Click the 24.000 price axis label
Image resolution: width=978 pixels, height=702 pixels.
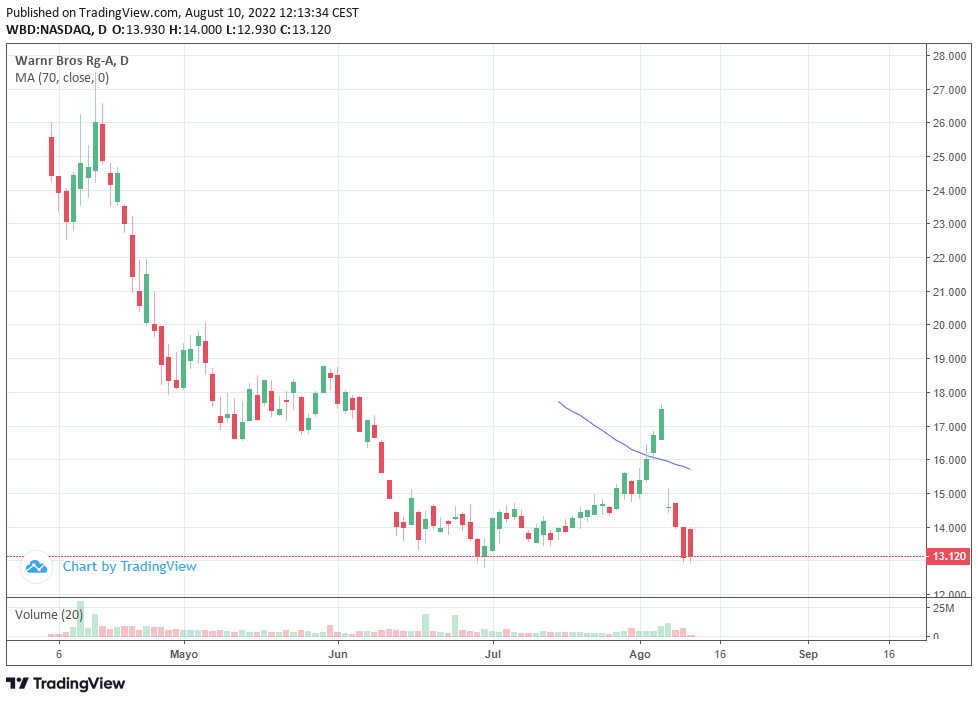[x=949, y=191]
